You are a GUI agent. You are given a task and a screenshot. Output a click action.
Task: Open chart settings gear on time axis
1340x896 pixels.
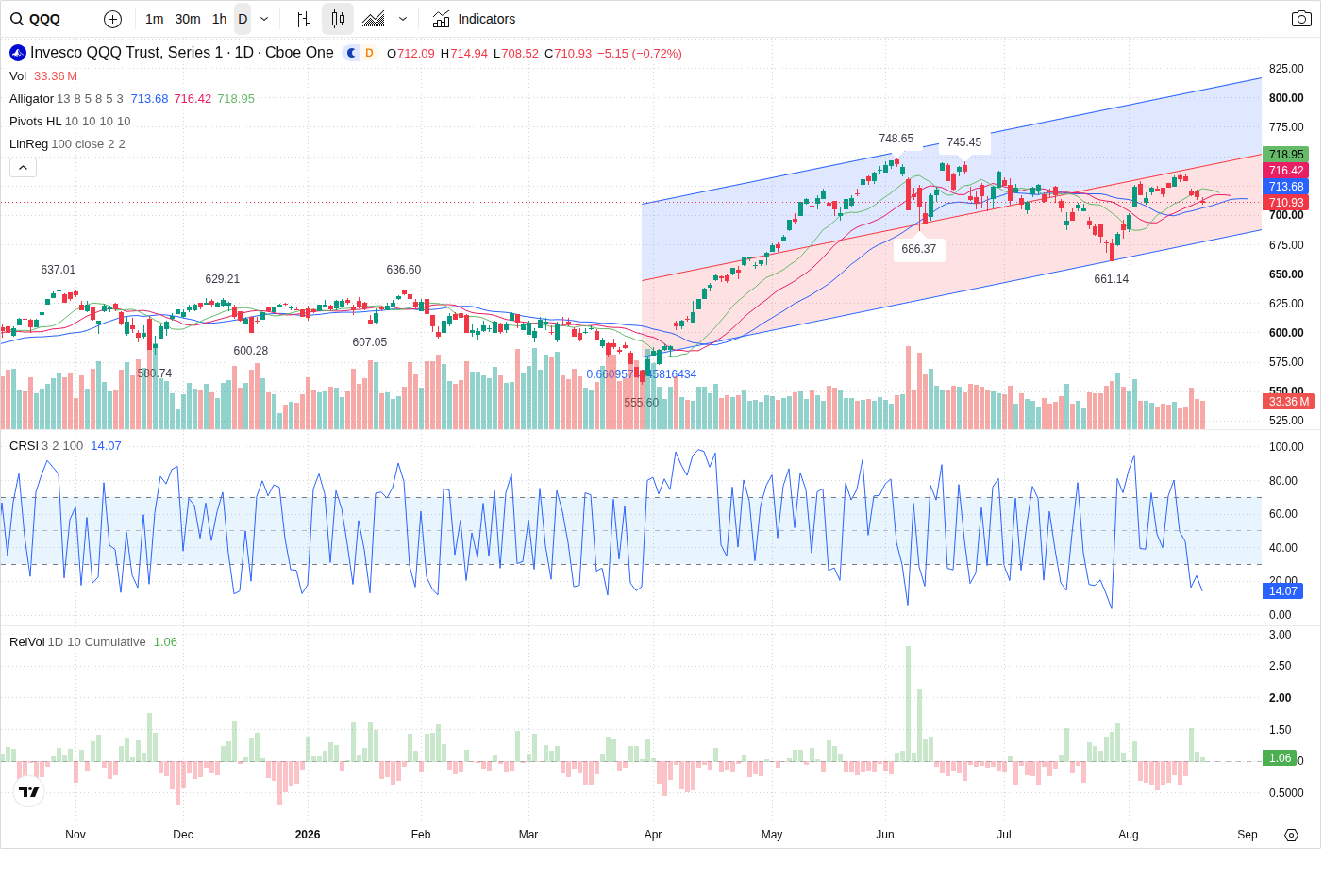click(1292, 835)
